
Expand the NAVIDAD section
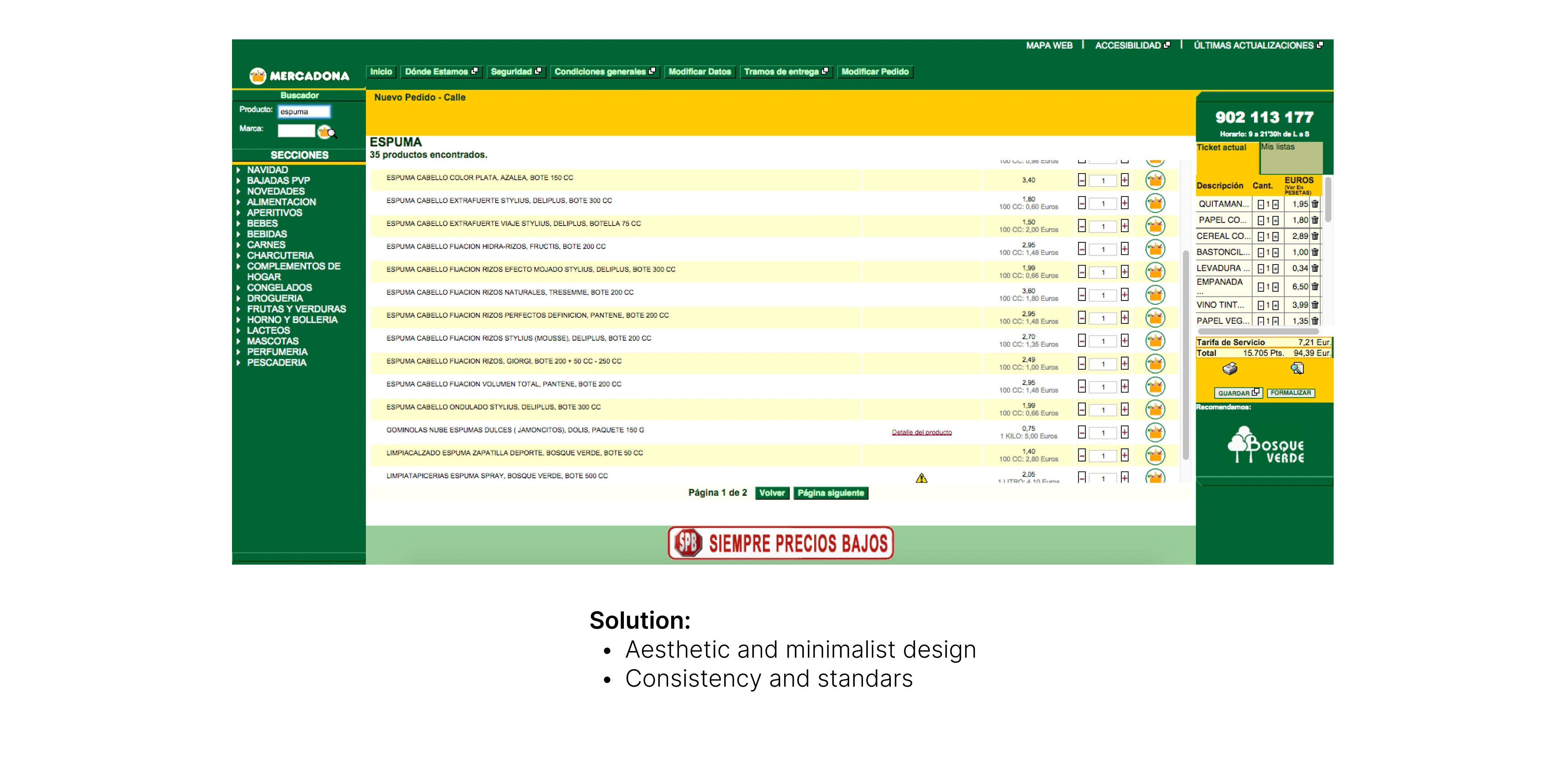[x=267, y=170]
